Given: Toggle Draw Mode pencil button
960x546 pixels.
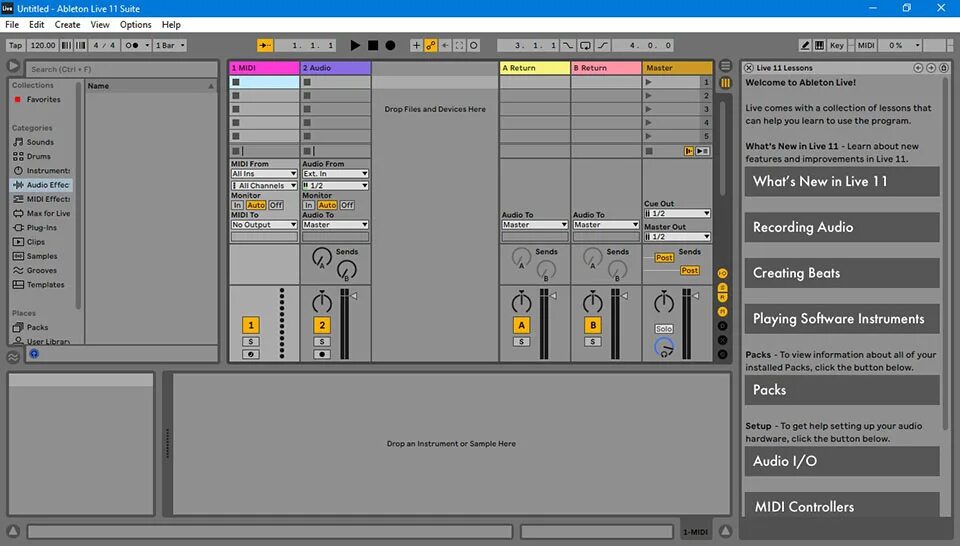Looking at the screenshot, I should tap(805, 45).
